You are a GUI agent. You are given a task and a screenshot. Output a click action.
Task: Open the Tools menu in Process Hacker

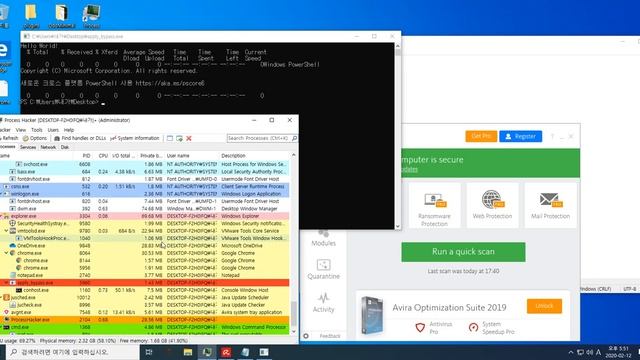point(37,130)
